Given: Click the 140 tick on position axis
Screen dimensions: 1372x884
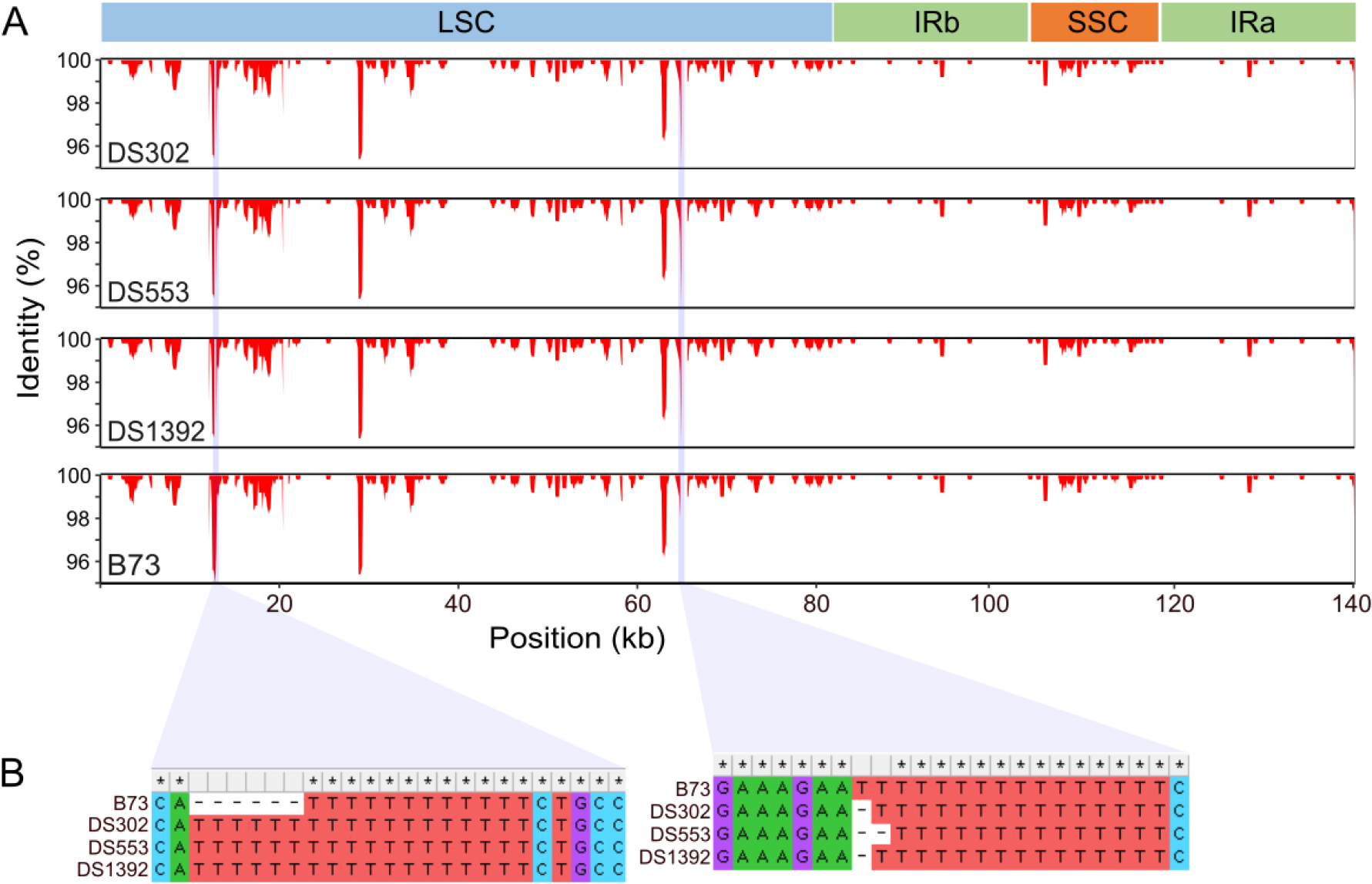Looking at the screenshot, I should click(1351, 603).
